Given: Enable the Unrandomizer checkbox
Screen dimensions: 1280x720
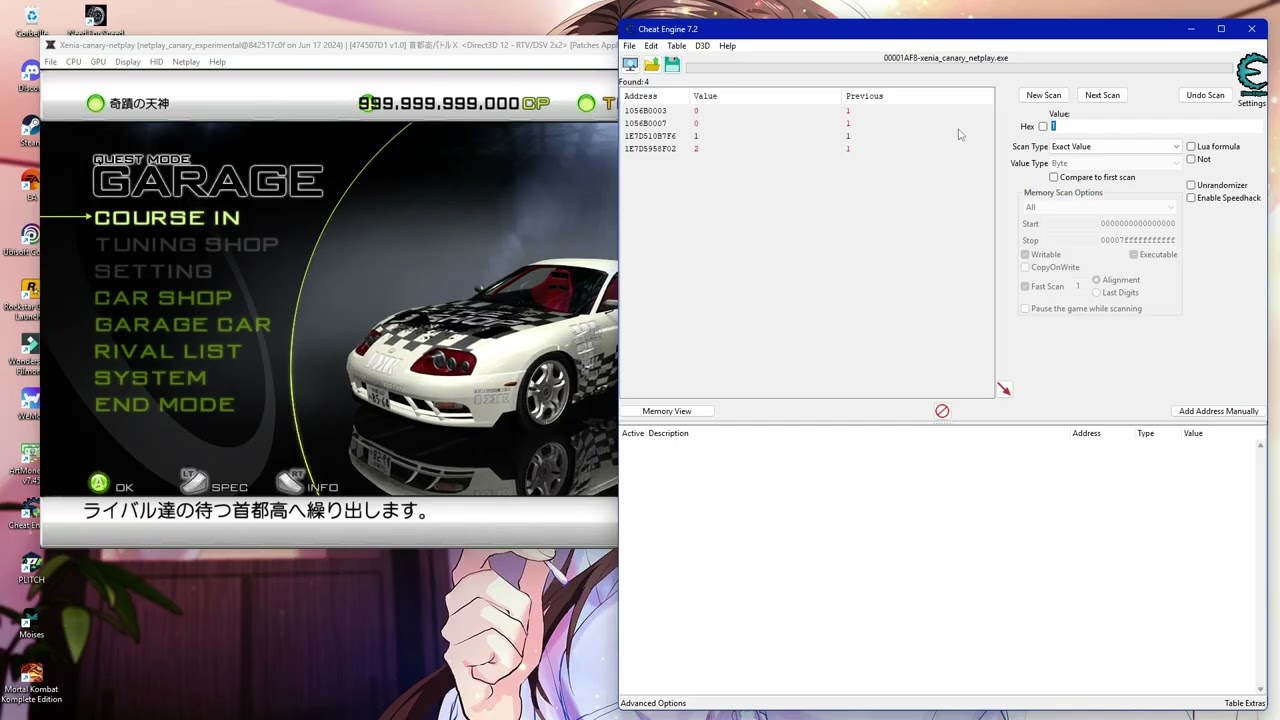Looking at the screenshot, I should tap(1191, 185).
